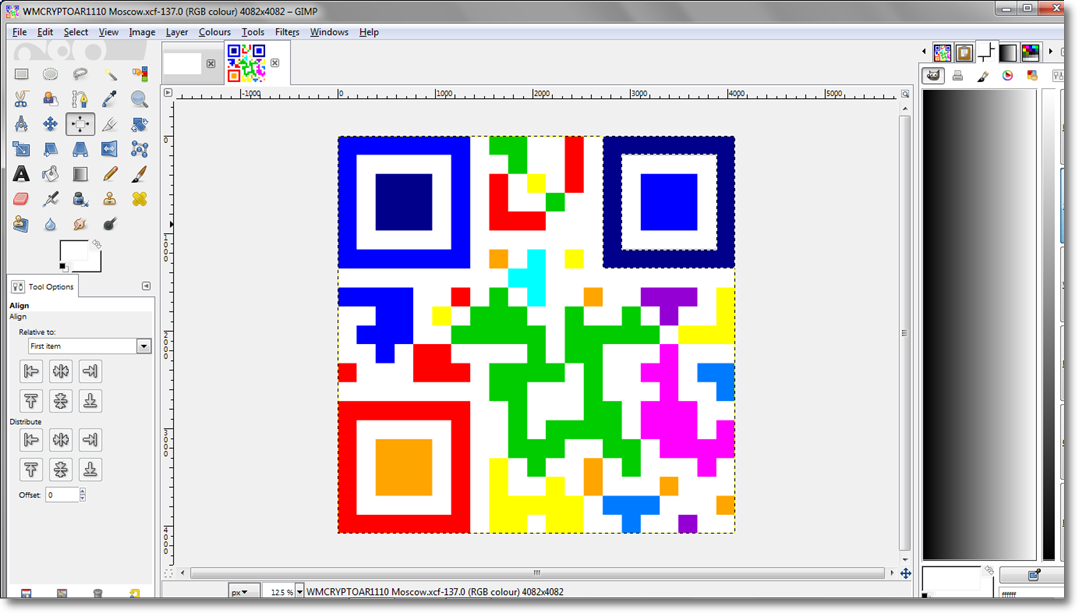Select the Eraser tool
This screenshot has height=615, width=1080.
point(21,199)
